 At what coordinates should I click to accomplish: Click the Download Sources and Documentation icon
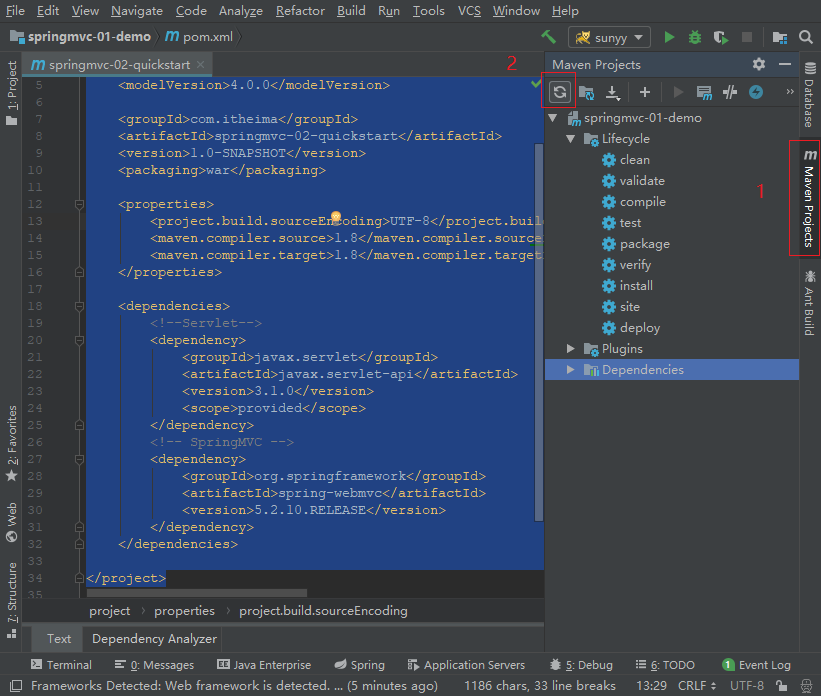(613, 93)
